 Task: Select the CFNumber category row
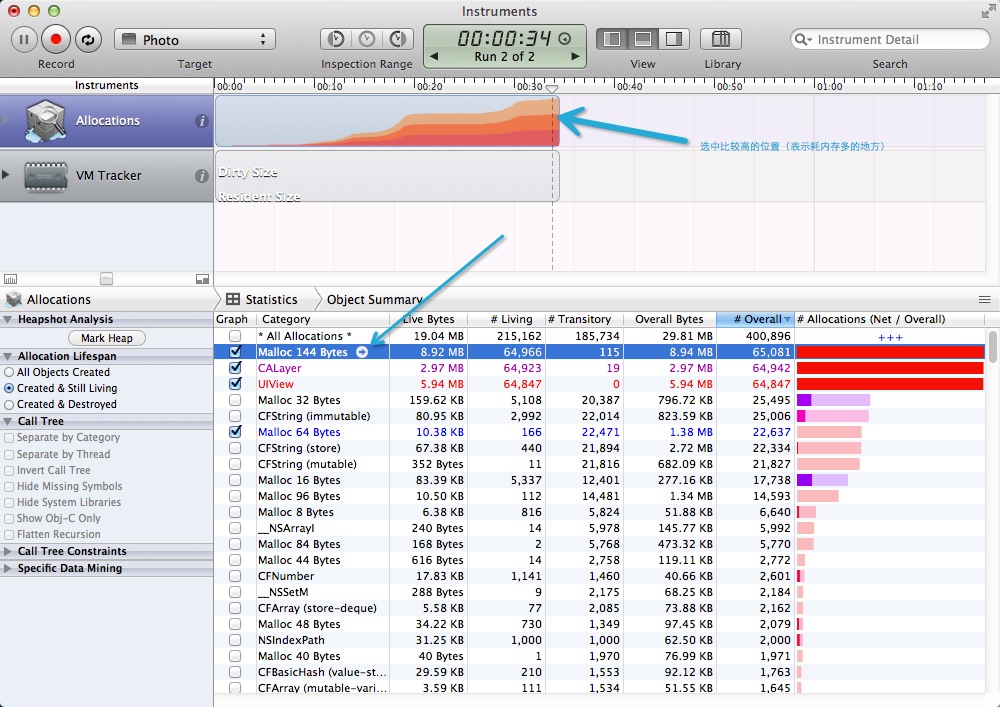point(599,576)
